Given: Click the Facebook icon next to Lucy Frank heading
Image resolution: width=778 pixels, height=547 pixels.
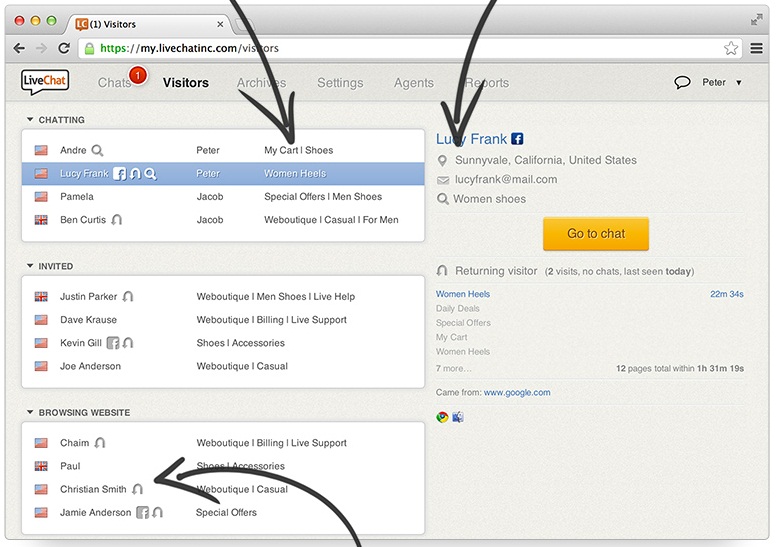Looking at the screenshot, I should point(517,139).
